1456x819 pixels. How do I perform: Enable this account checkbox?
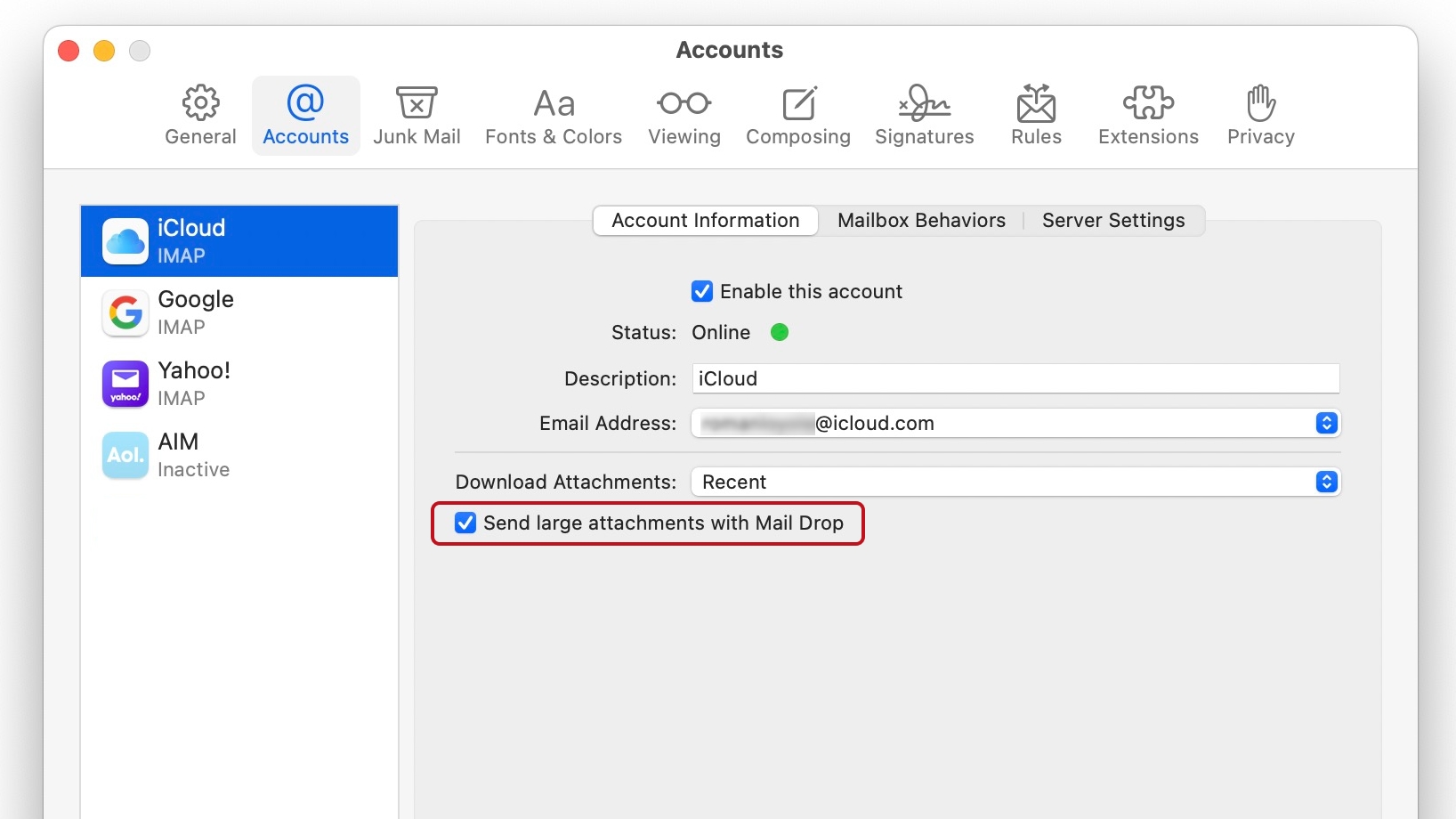(702, 291)
